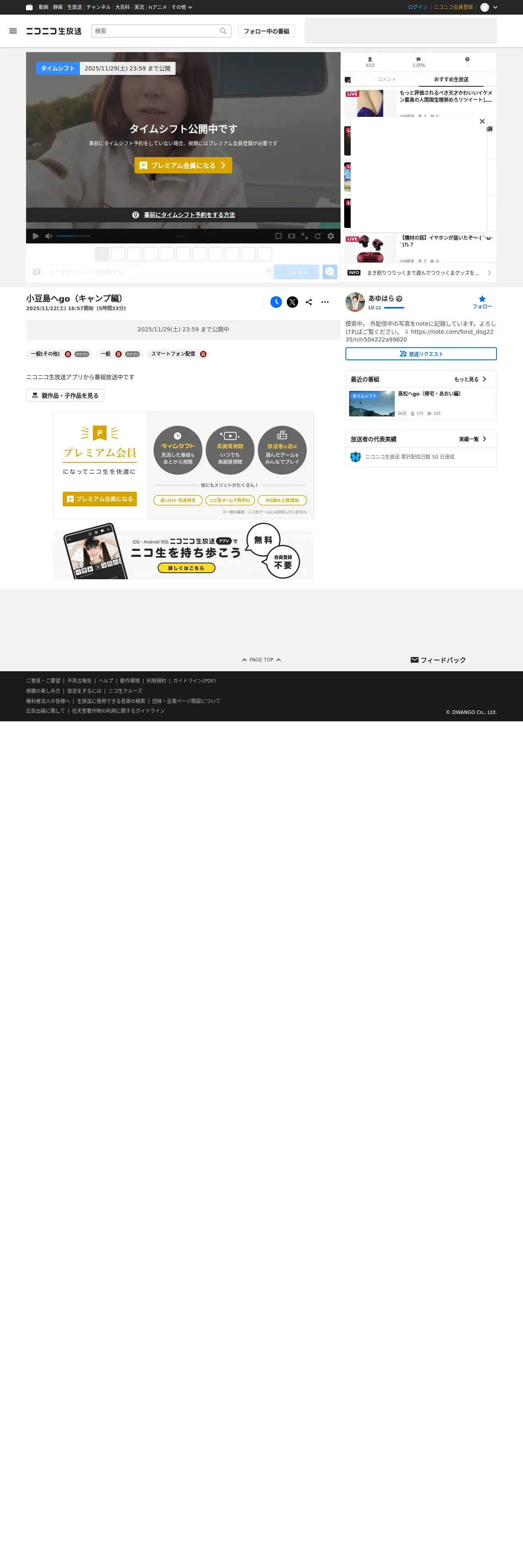523x1568 pixels.
Task: Toggle comment display in player
Action: [278, 236]
